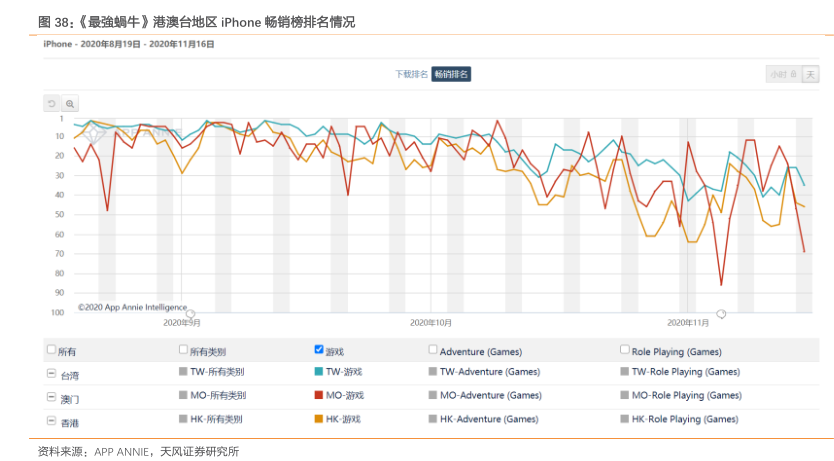
Task: Click the gray MO-Role Playing (Games) swatch
Action: click(x=625, y=395)
